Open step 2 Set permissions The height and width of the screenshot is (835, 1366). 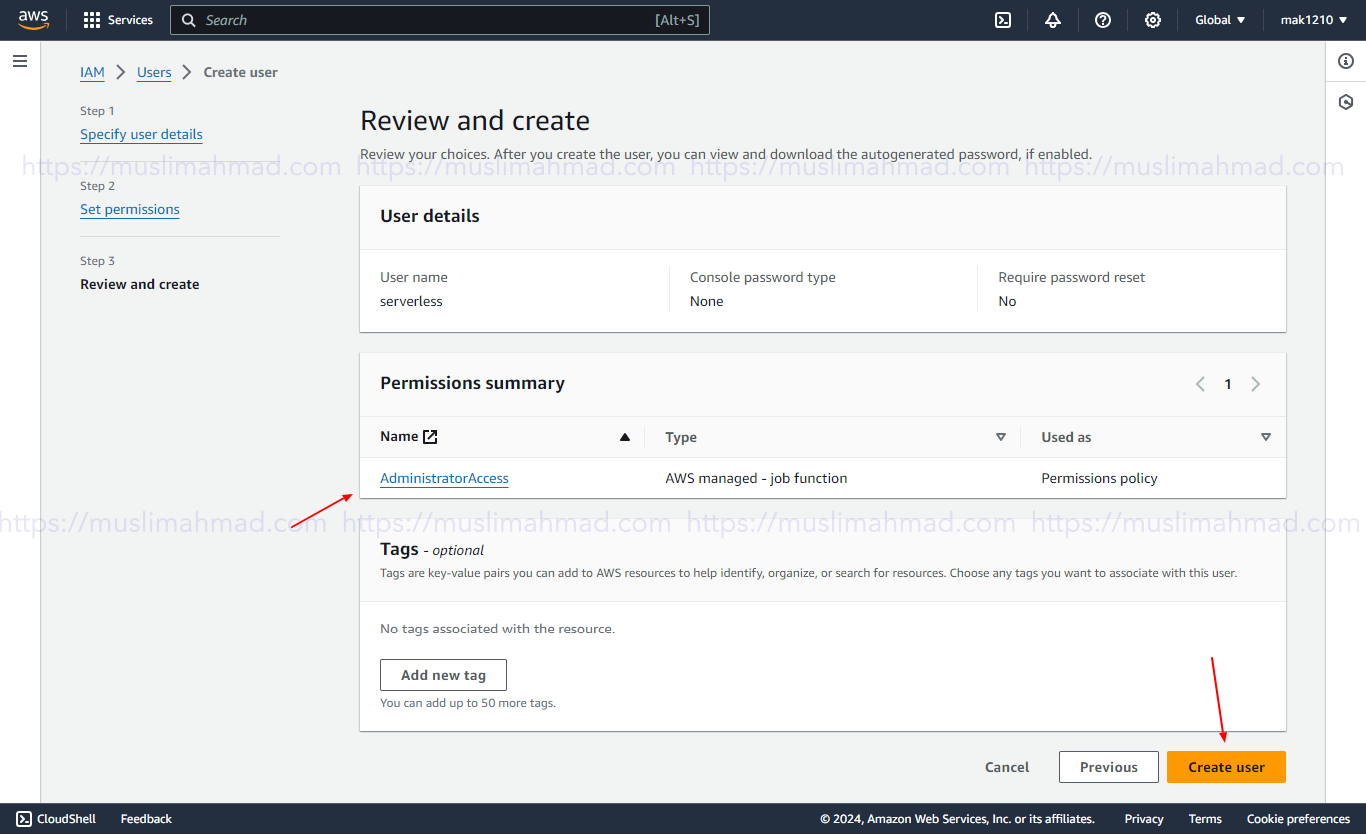[130, 209]
